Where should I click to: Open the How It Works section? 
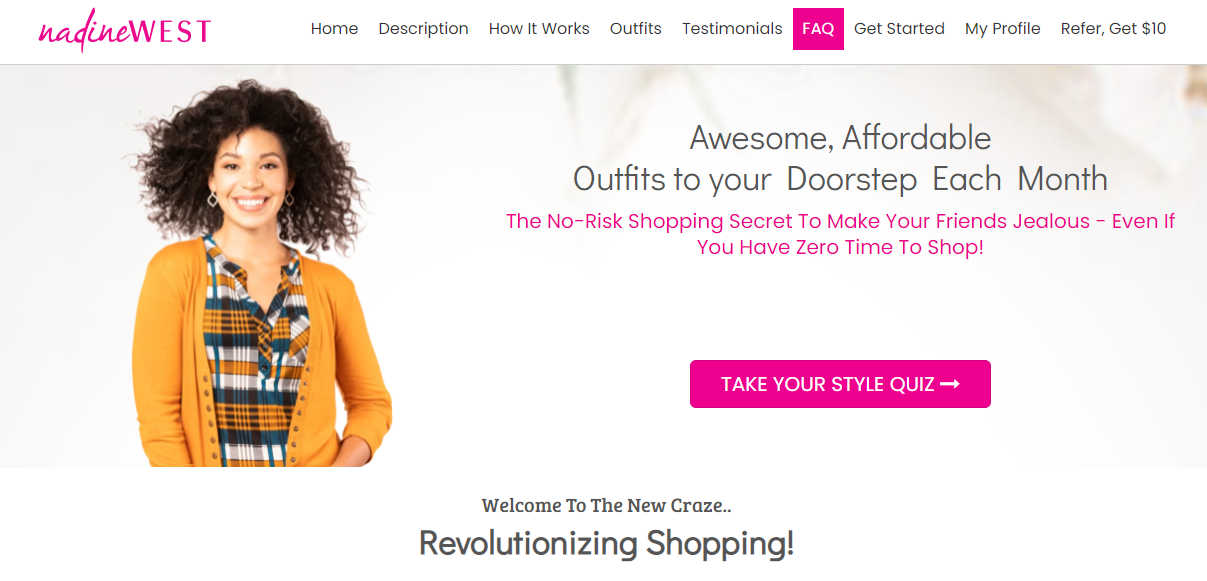click(x=539, y=29)
